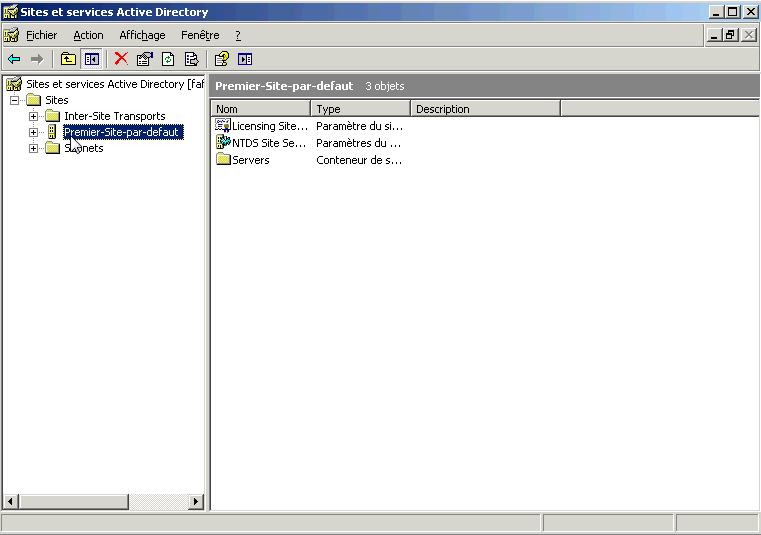The height and width of the screenshot is (535, 761).
Task: Go up one level with folder icon
Action: click(x=68, y=59)
